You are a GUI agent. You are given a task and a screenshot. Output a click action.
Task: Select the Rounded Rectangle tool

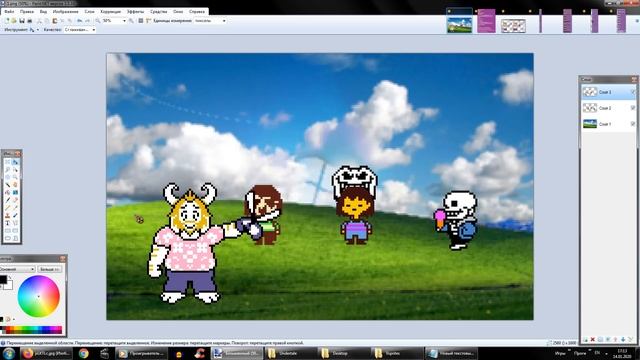(x=15, y=230)
